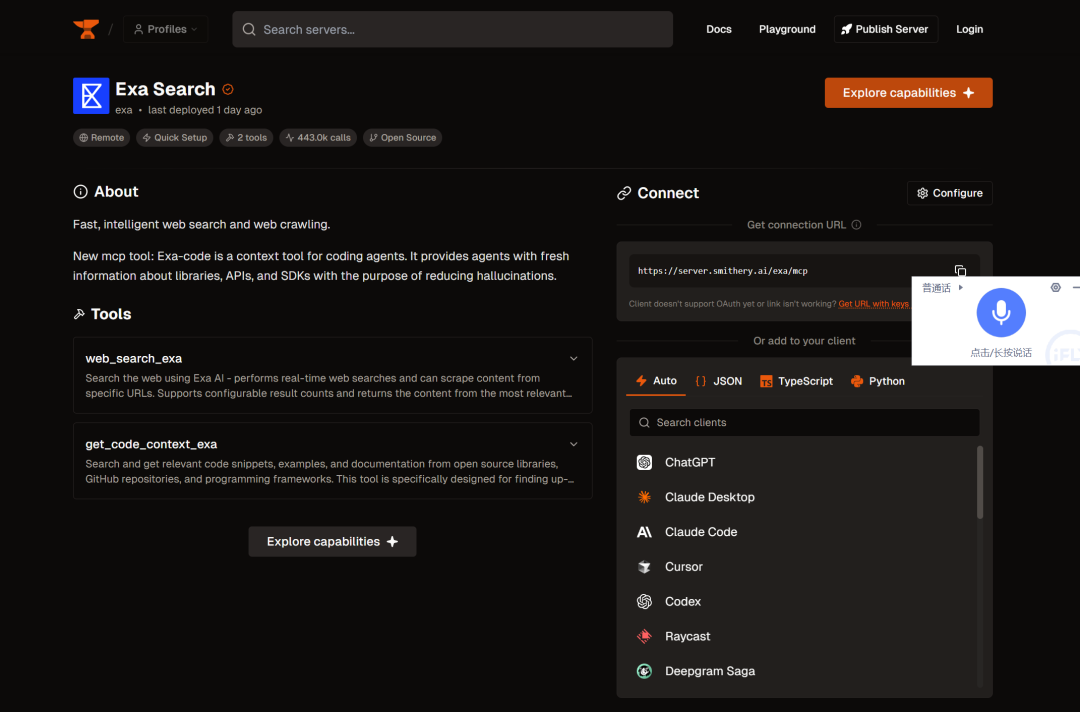Click the 443.0k calls tag
The image size is (1080, 712).
(x=318, y=138)
